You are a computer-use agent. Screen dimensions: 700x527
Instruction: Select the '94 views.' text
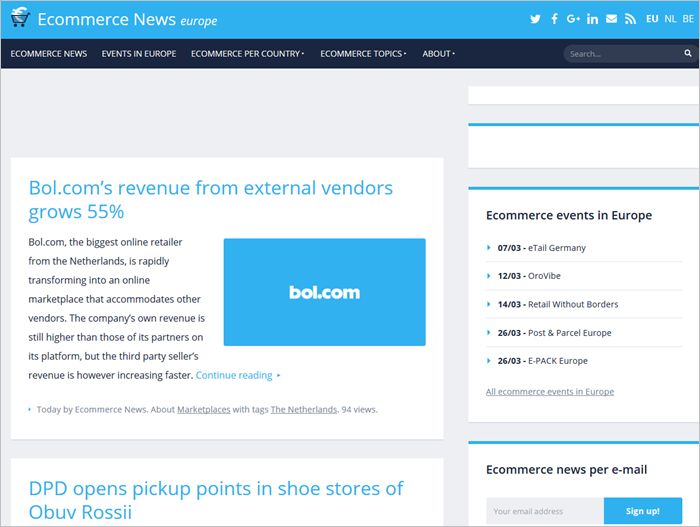359,410
